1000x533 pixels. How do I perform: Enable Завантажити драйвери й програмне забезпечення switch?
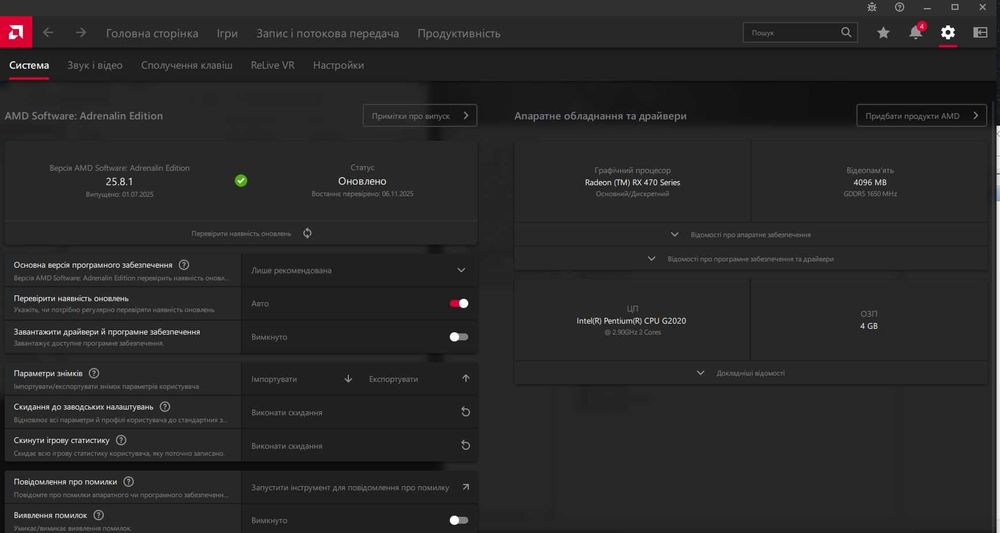coord(459,337)
